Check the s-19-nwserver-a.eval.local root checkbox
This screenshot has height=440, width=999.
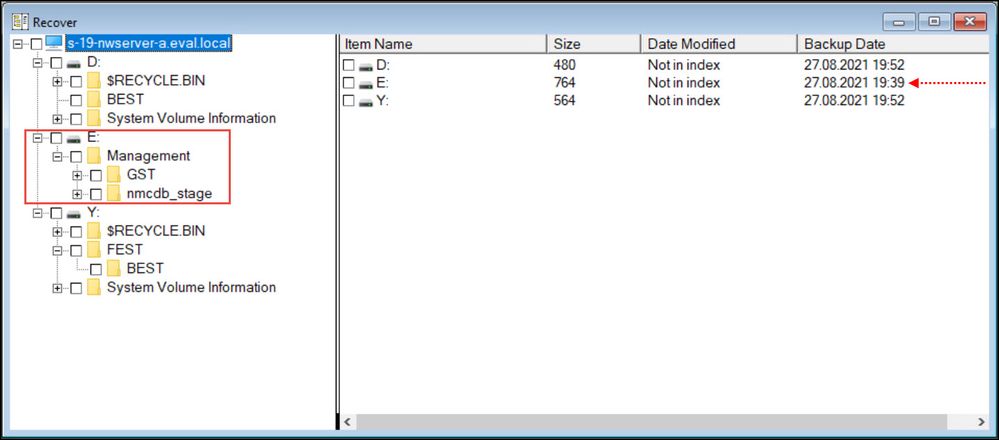[37, 44]
